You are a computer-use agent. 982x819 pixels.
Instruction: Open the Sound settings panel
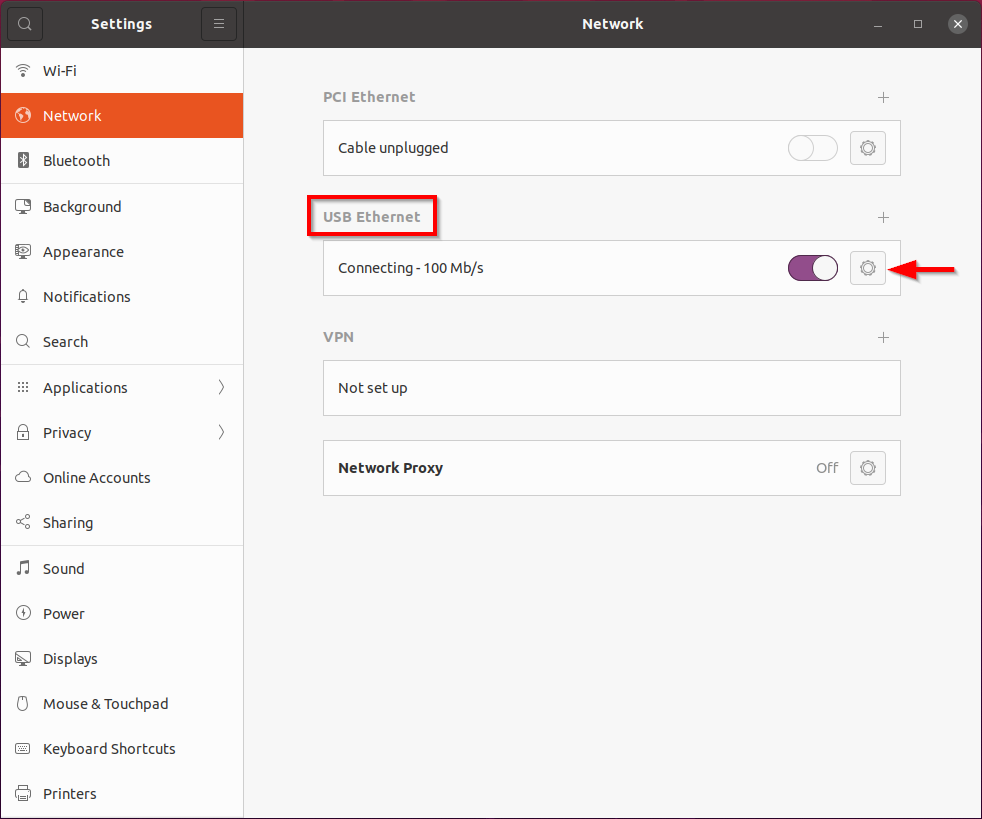tap(63, 569)
